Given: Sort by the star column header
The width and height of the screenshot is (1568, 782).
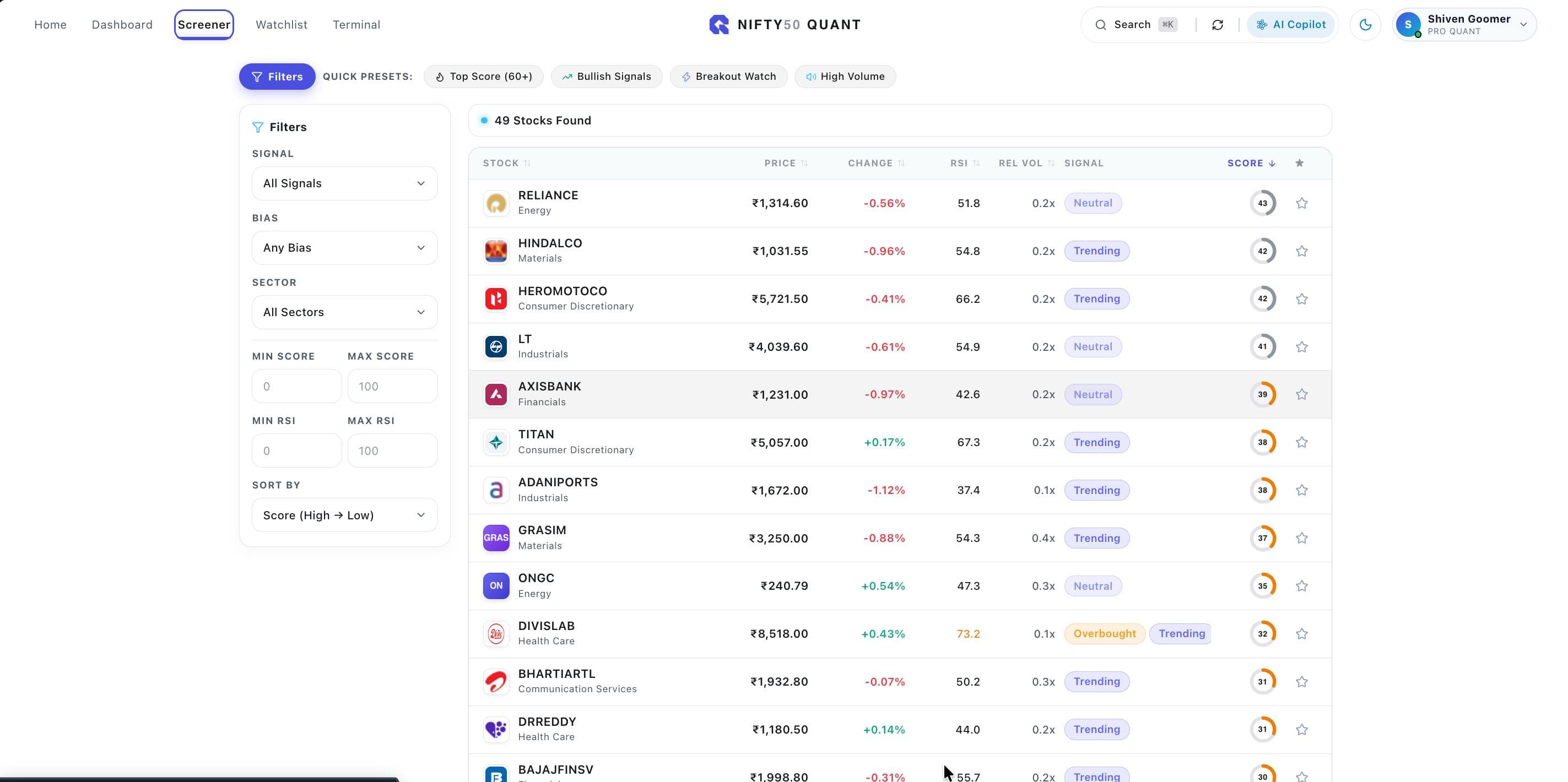Looking at the screenshot, I should (1300, 163).
